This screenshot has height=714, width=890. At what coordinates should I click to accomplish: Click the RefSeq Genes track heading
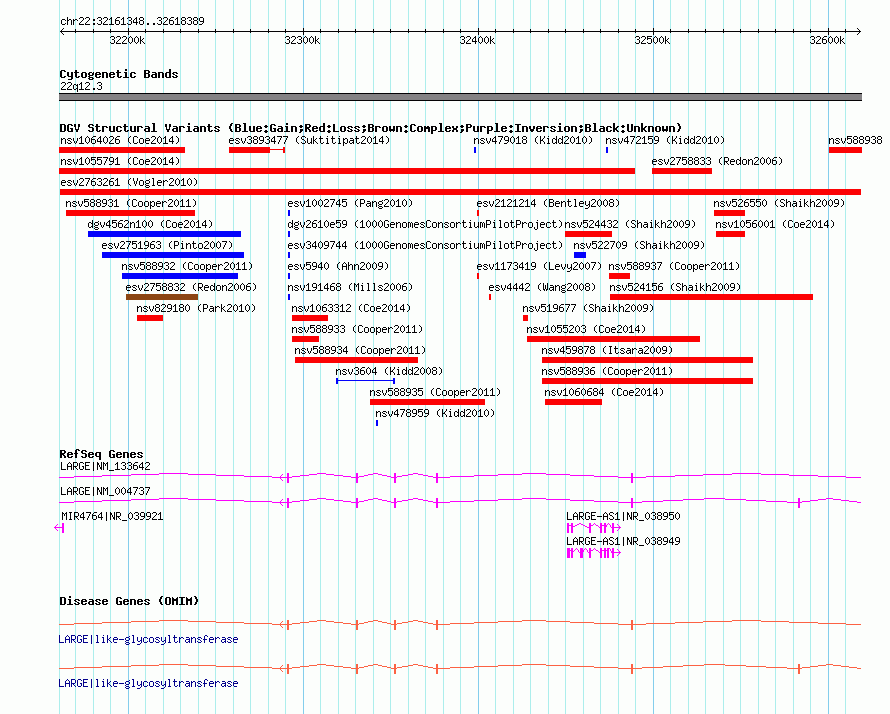coord(101,454)
